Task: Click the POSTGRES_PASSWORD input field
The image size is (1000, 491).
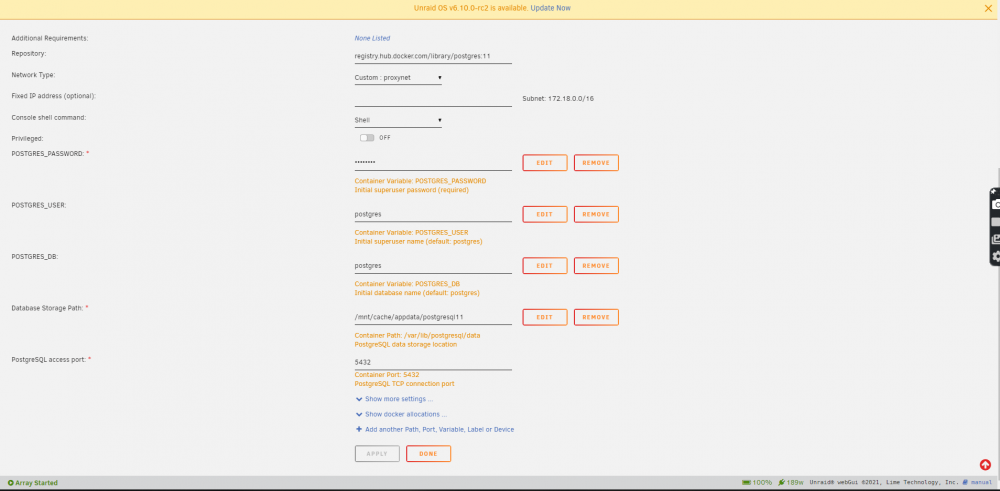Action: point(433,163)
